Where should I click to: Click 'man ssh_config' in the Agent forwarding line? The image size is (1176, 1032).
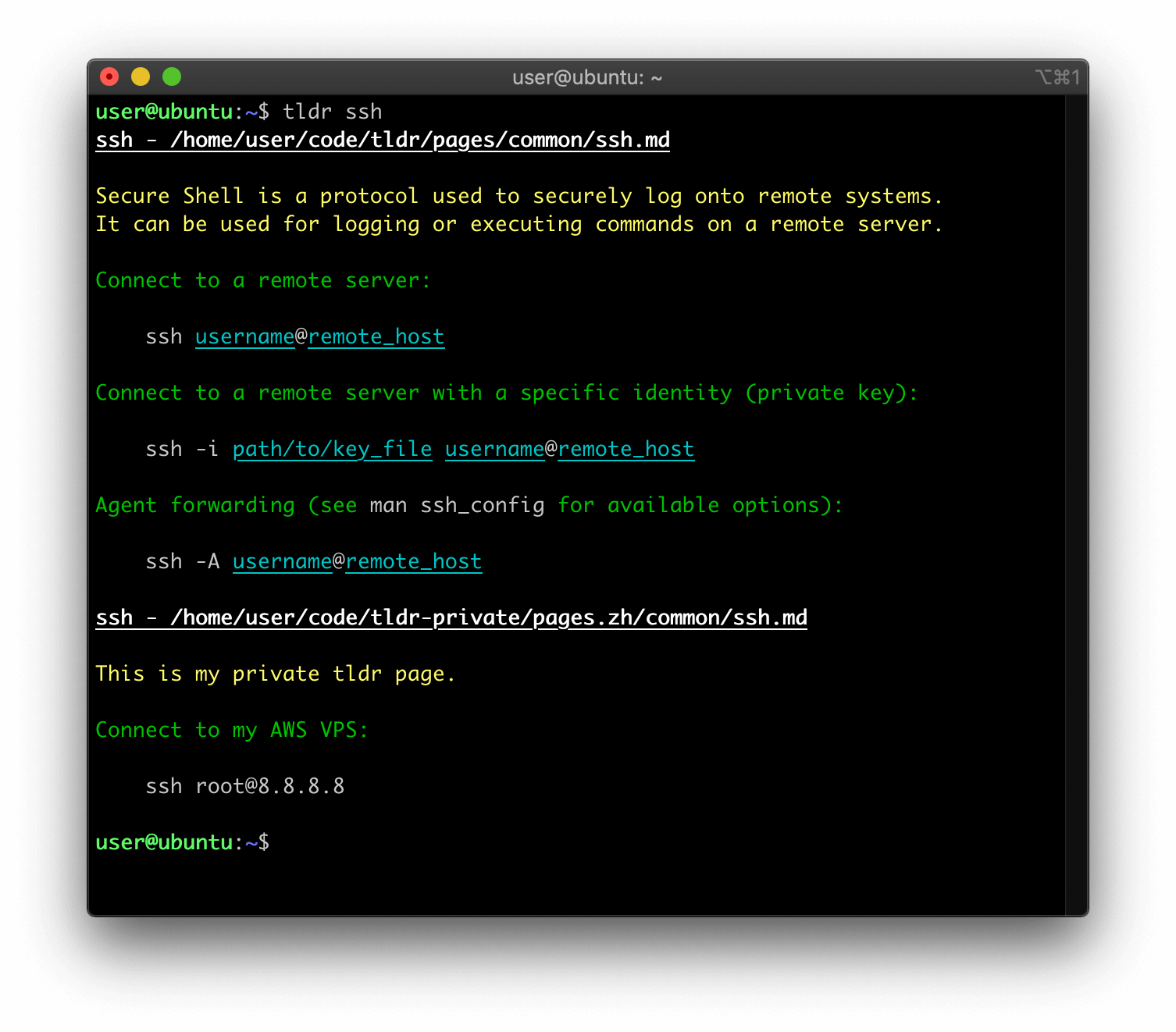(x=458, y=505)
